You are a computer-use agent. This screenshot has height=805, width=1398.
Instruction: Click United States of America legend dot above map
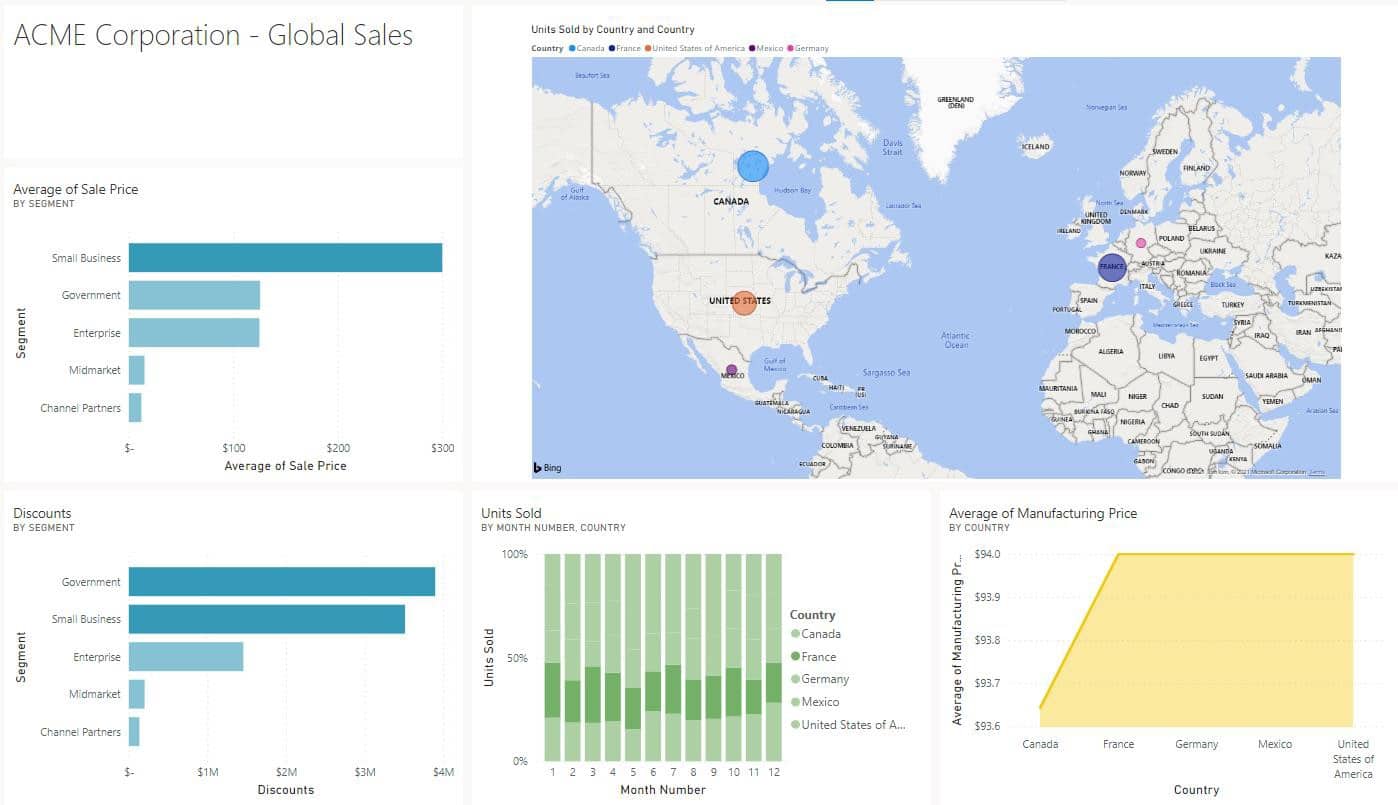click(x=648, y=48)
